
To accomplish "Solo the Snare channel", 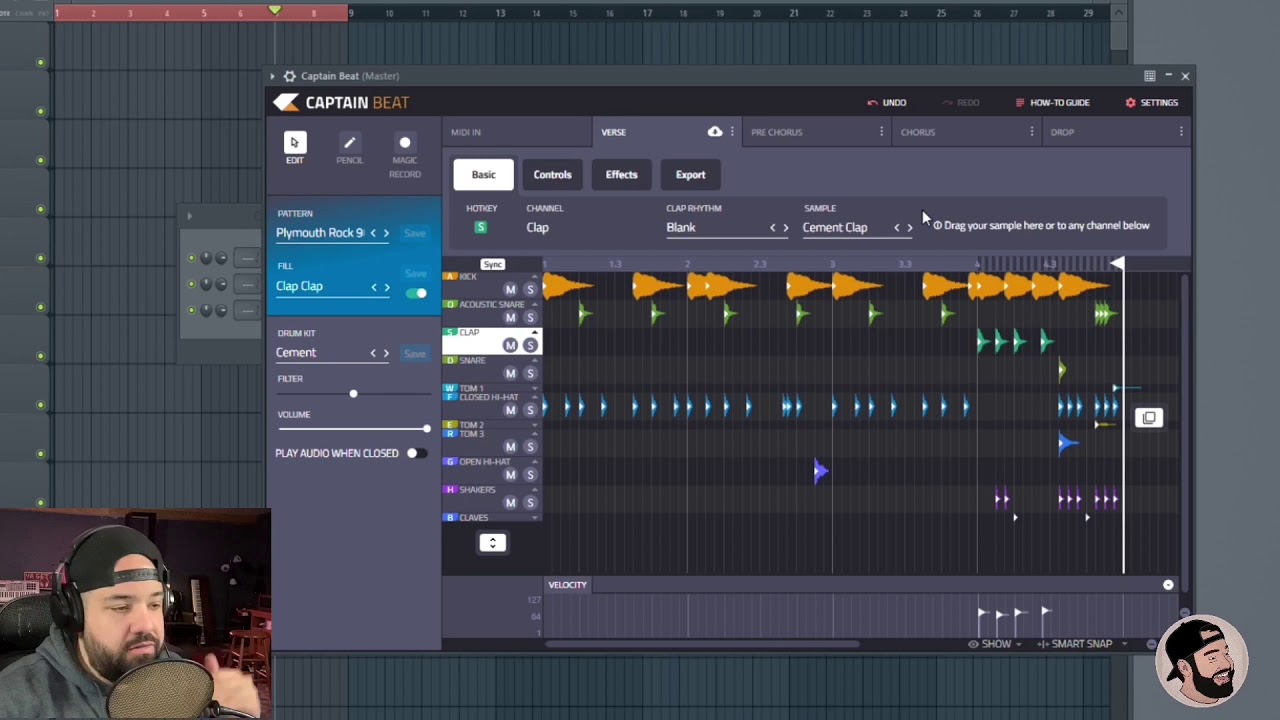I will pos(530,373).
